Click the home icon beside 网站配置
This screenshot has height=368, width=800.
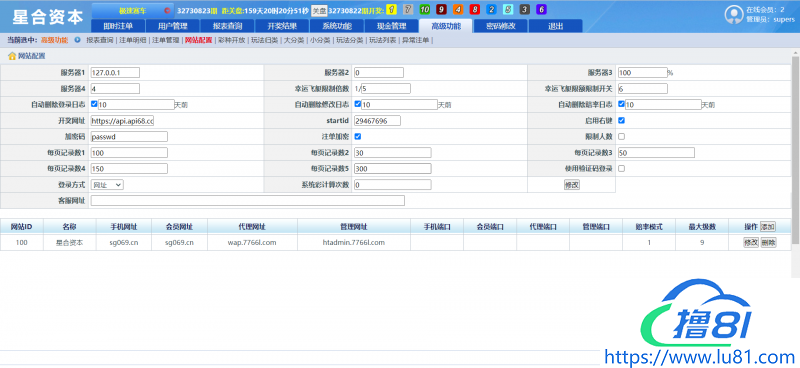pos(12,56)
